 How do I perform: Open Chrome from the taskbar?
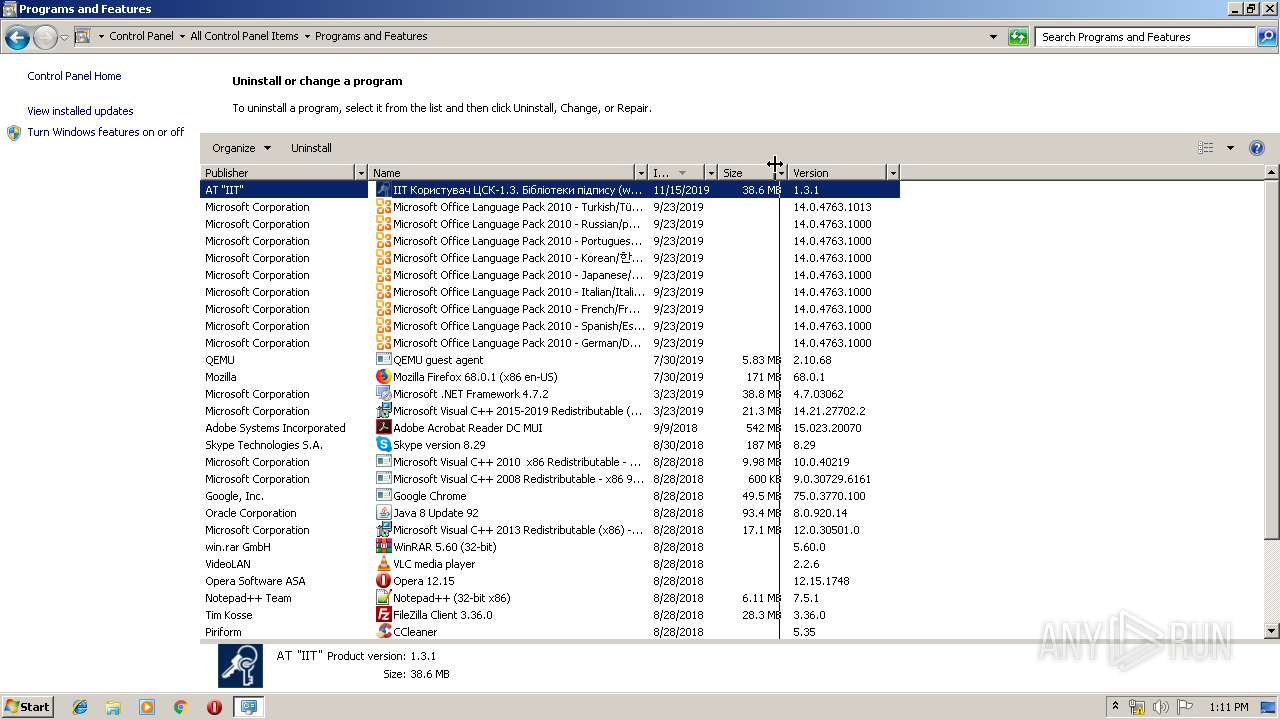(180, 707)
